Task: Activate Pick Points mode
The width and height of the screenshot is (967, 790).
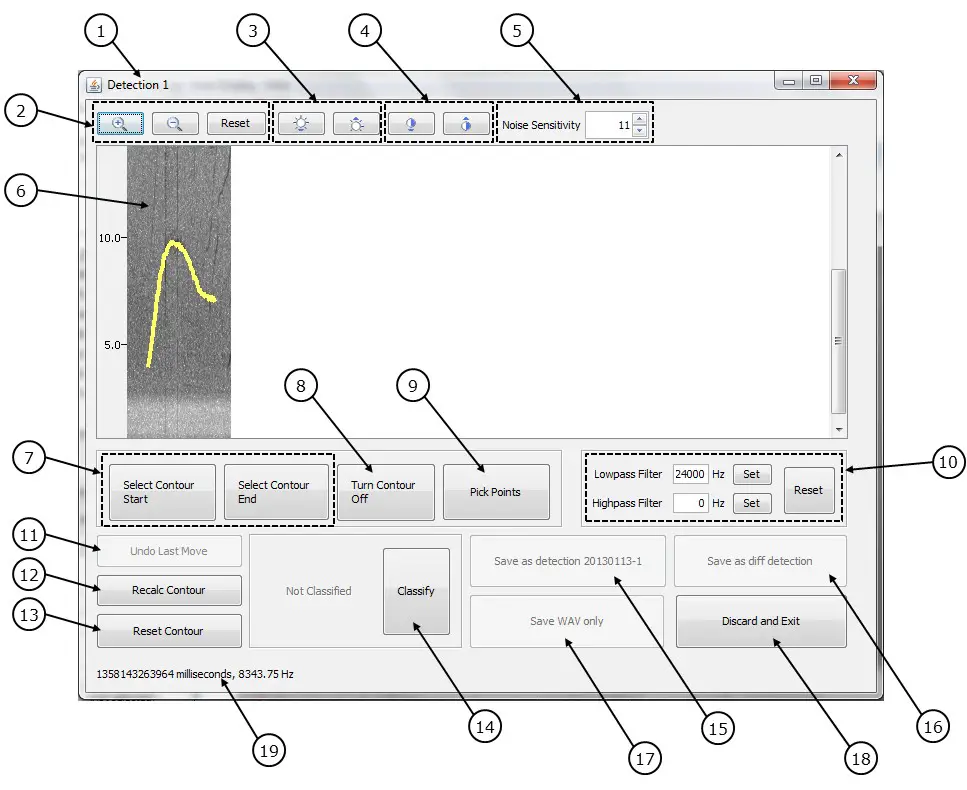Action: pyautogui.click(x=496, y=491)
